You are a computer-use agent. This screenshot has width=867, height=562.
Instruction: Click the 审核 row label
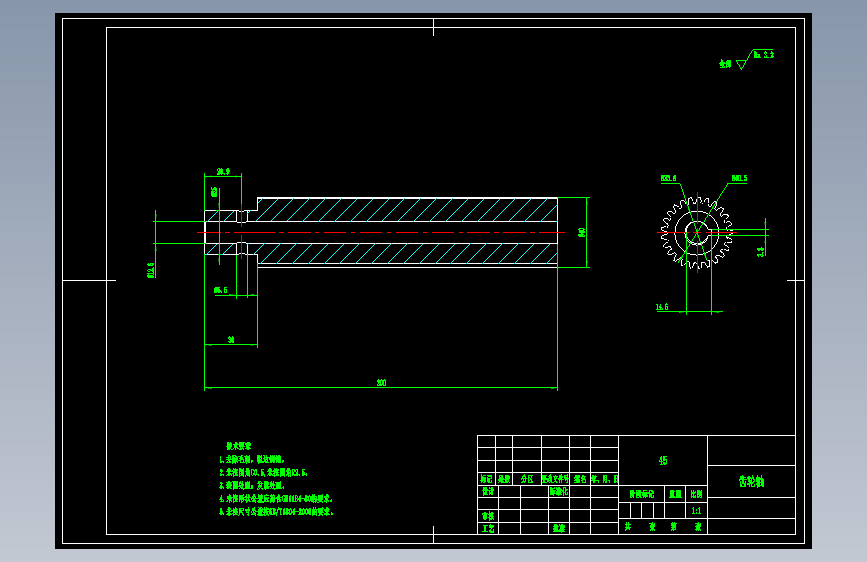[488, 516]
